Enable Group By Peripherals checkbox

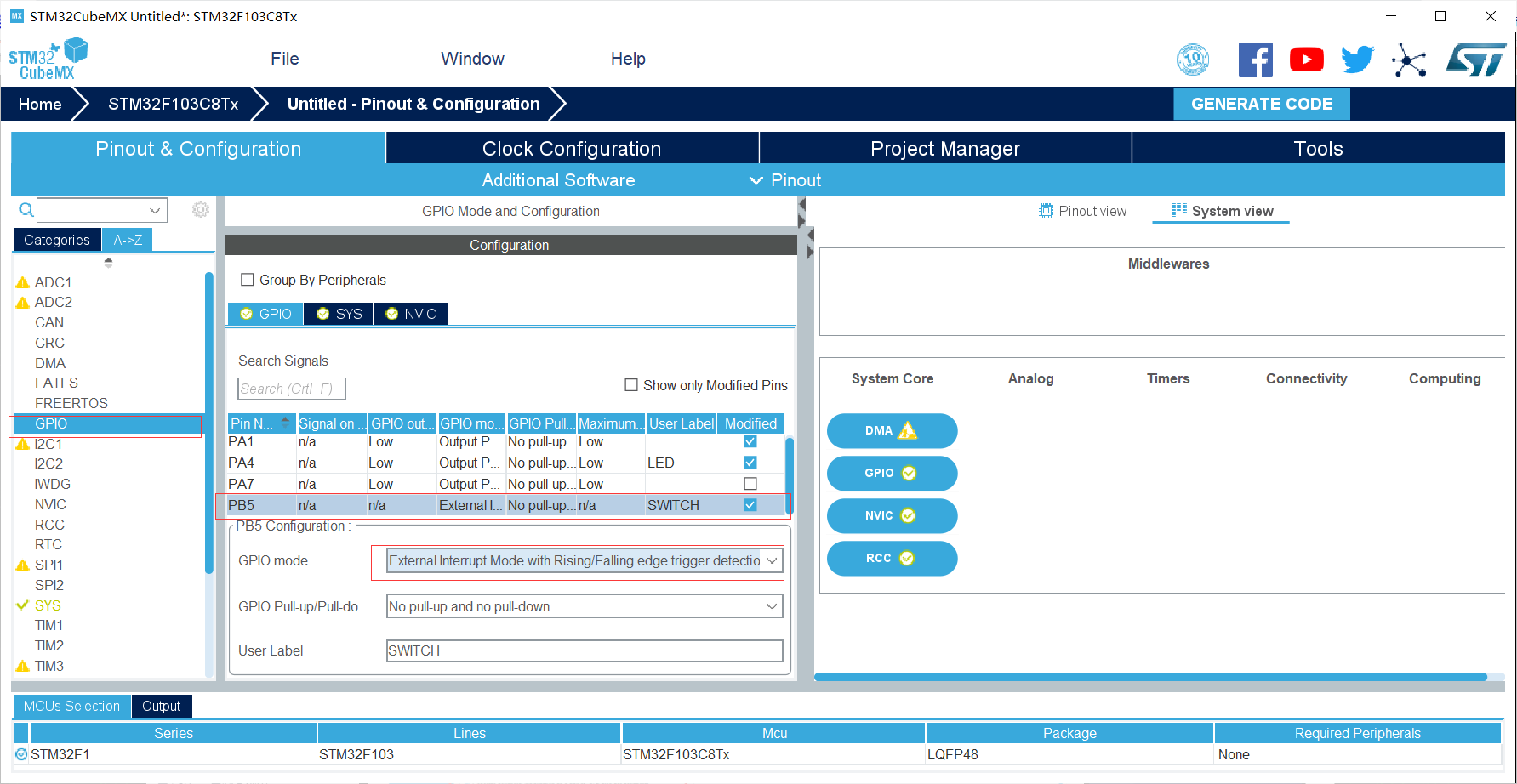(x=248, y=280)
